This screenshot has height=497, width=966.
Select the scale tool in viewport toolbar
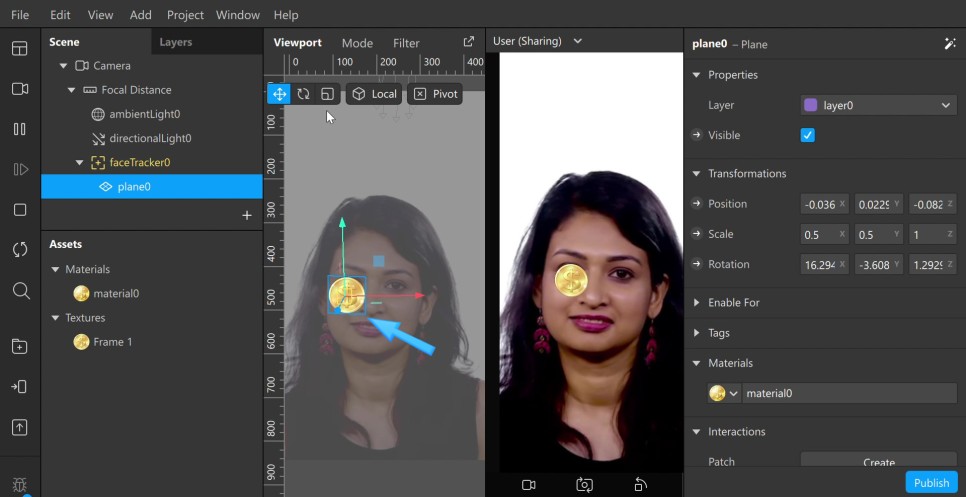pyautogui.click(x=328, y=94)
